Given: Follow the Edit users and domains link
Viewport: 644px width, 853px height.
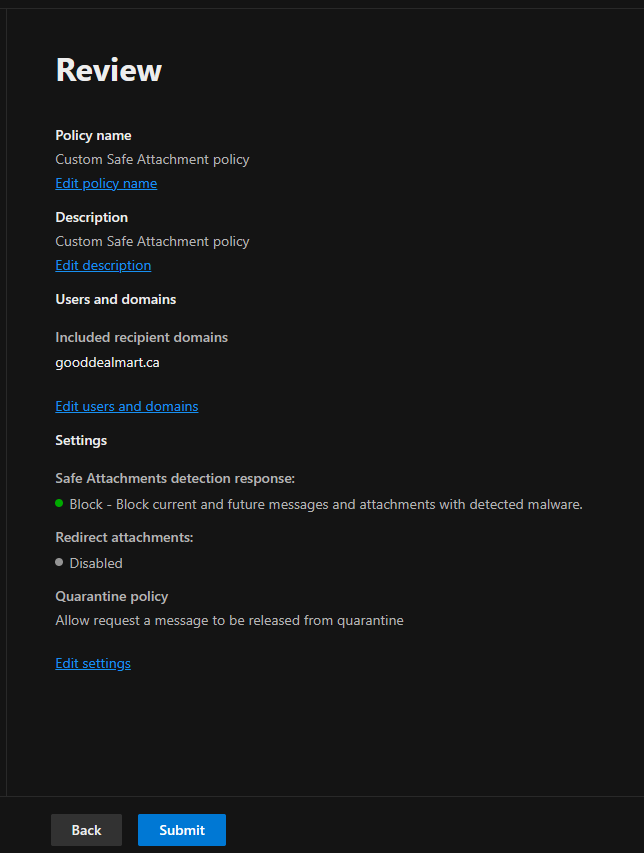Looking at the screenshot, I should point(127,406).
